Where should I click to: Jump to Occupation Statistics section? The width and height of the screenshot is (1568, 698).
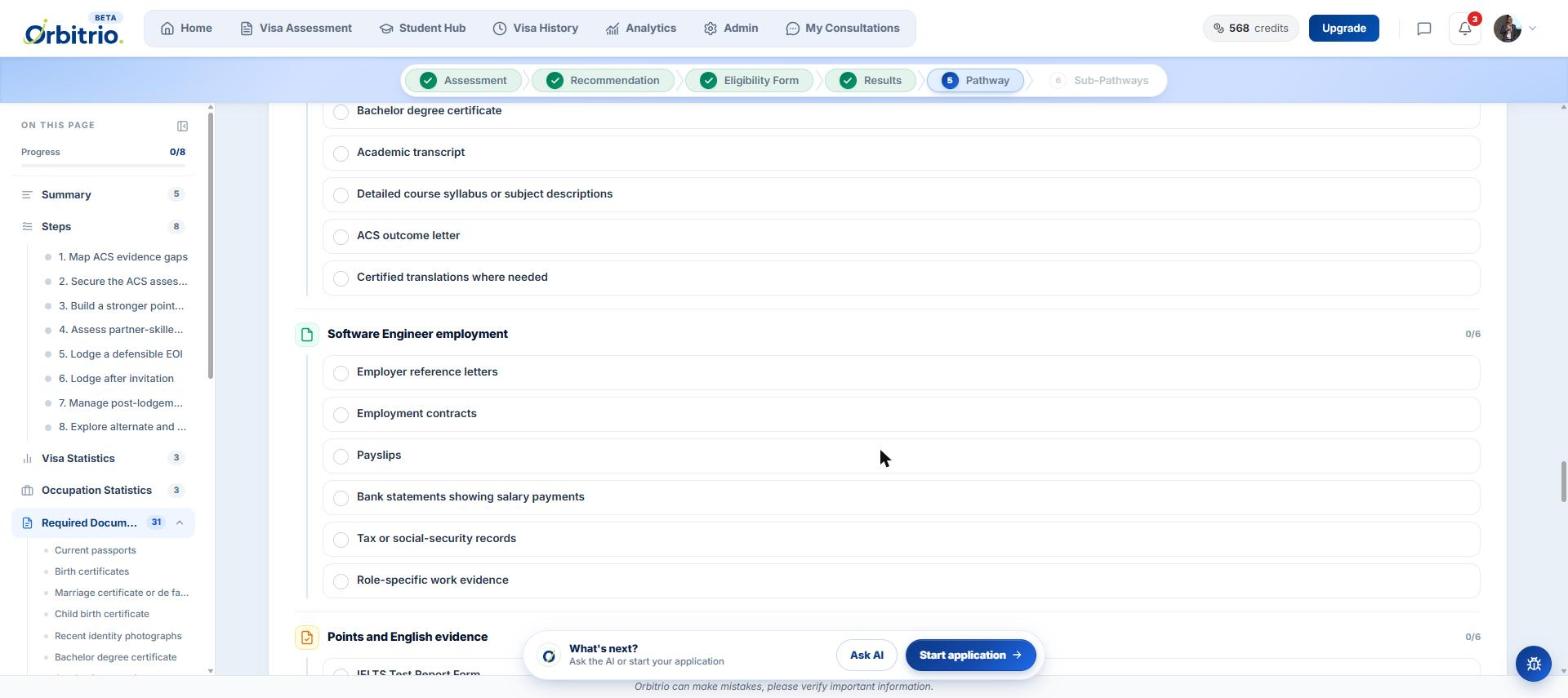(x=103, y=491)
